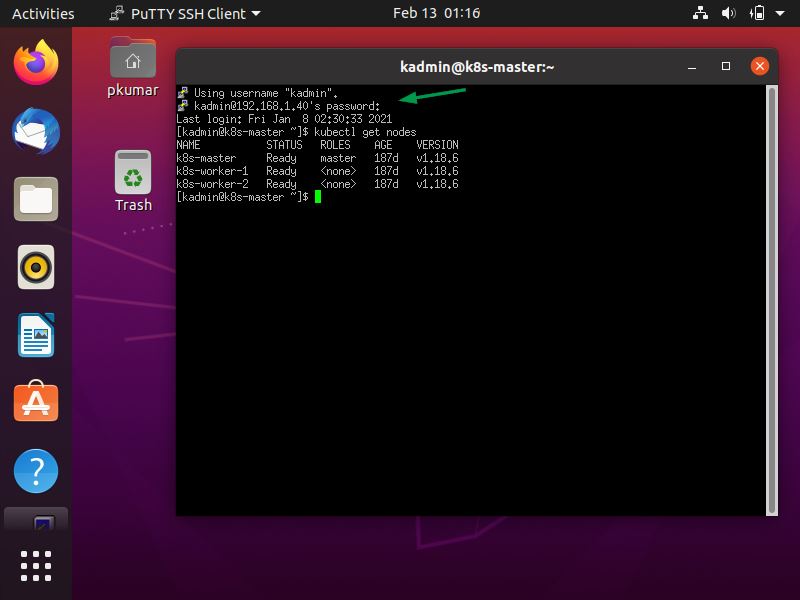Launch the Ubuntu Software store

[36, 404]
